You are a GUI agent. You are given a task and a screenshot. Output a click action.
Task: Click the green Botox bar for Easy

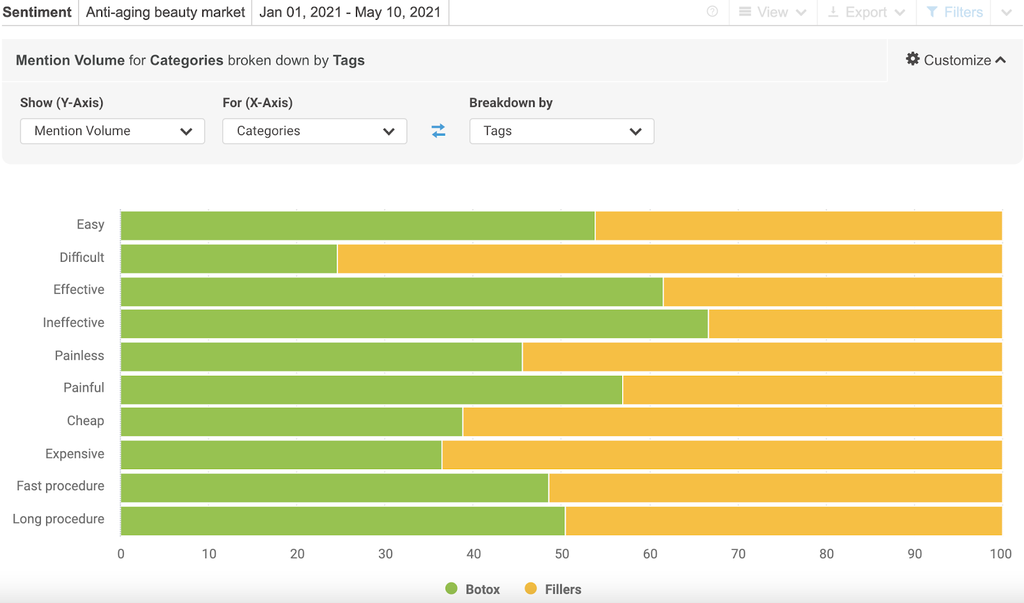click(357, 225)
